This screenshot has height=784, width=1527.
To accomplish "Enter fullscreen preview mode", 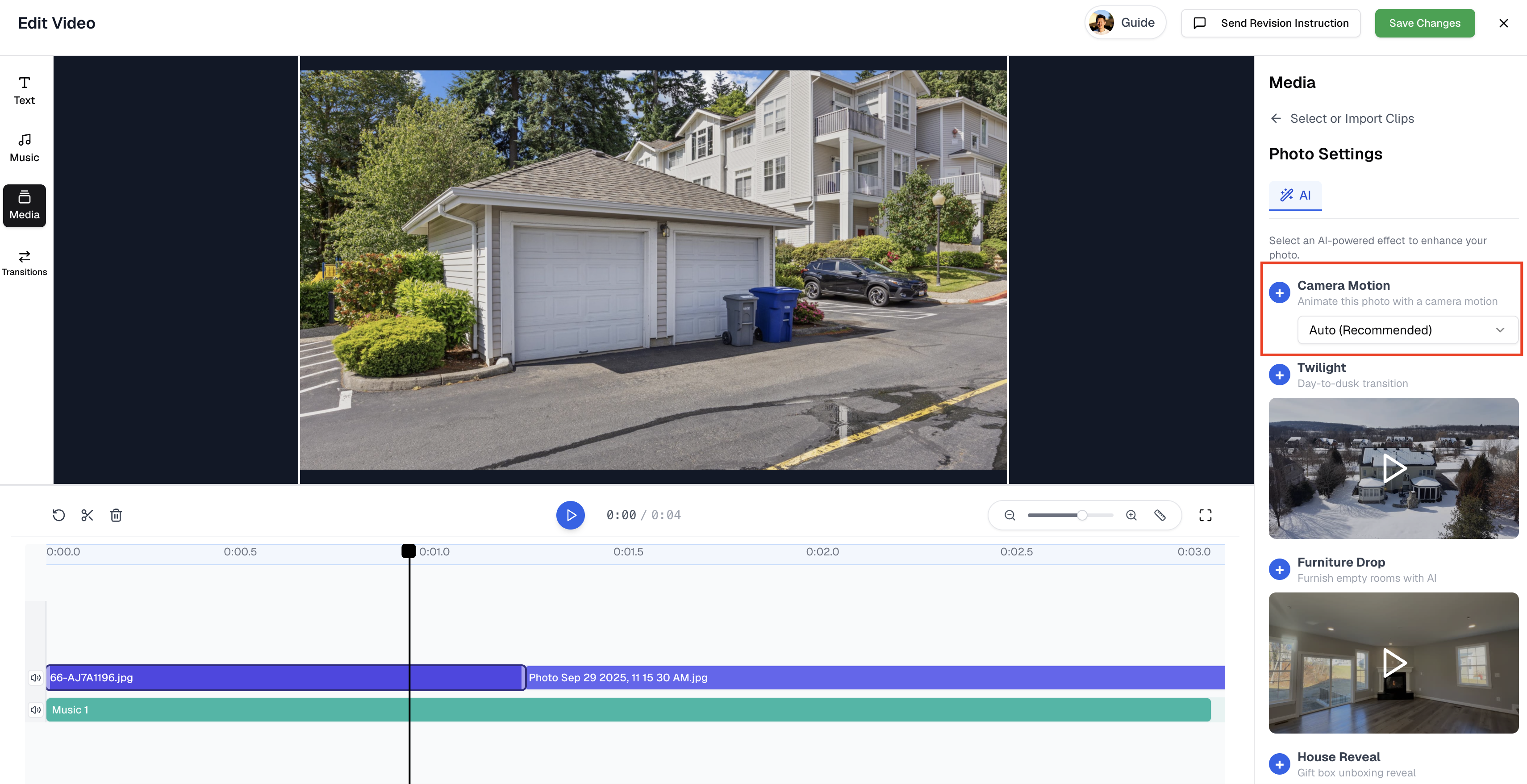I will [1205, 515].
